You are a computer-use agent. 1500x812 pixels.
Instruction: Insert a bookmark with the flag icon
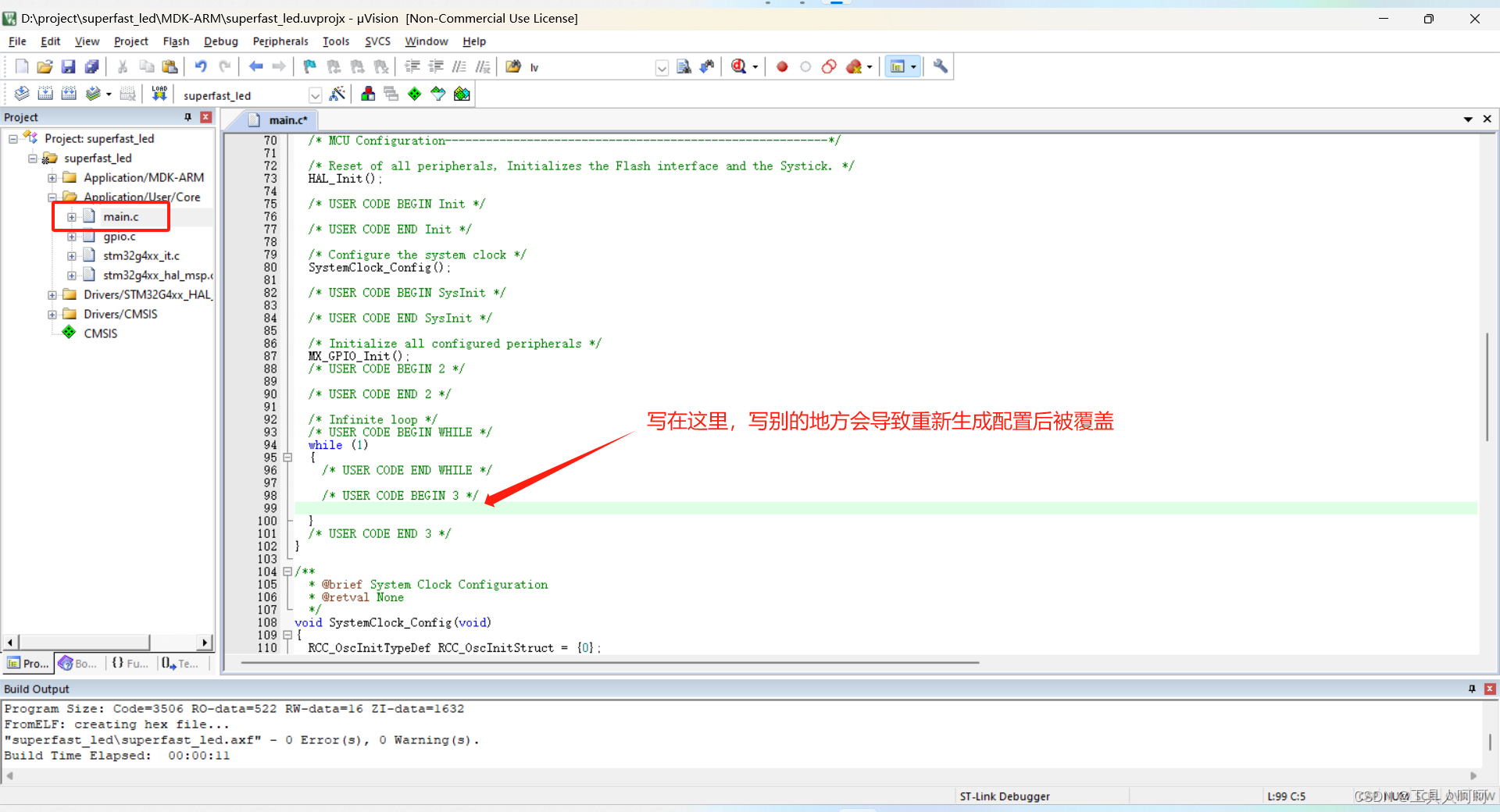pos(310,67)
